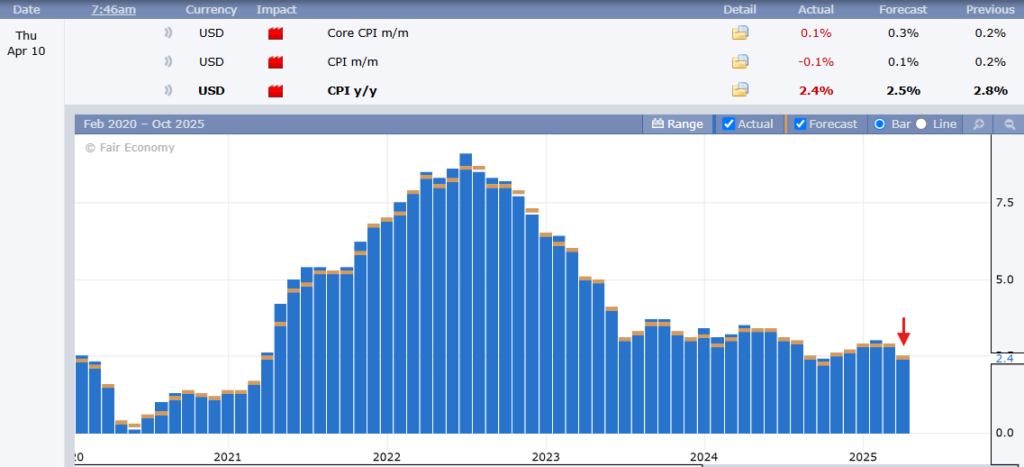Click the 7:46am time column header
This screenshot has width=1024, height=467.
tap(111, 9)
